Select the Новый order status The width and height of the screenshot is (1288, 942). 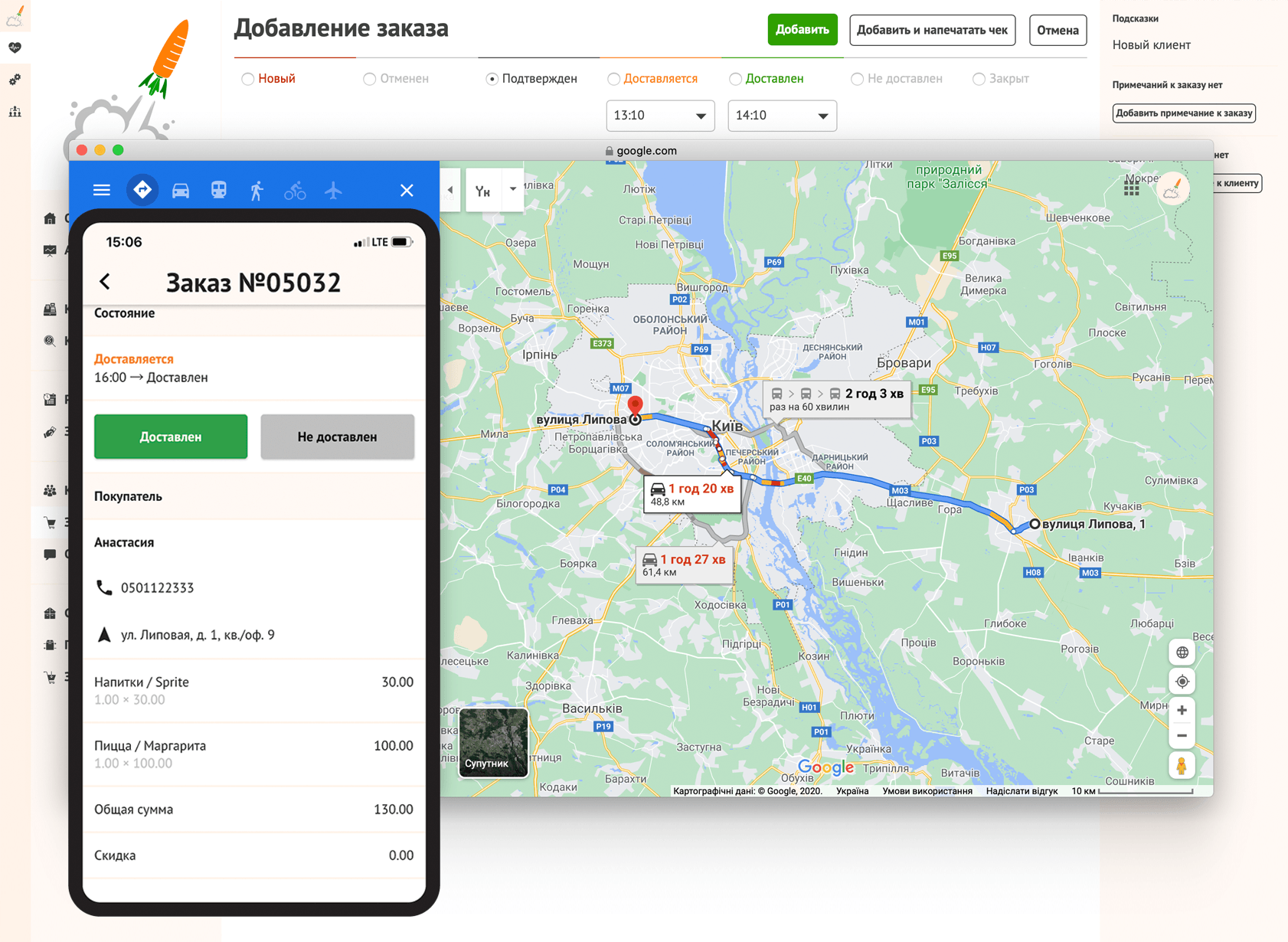tap(268, 79)
